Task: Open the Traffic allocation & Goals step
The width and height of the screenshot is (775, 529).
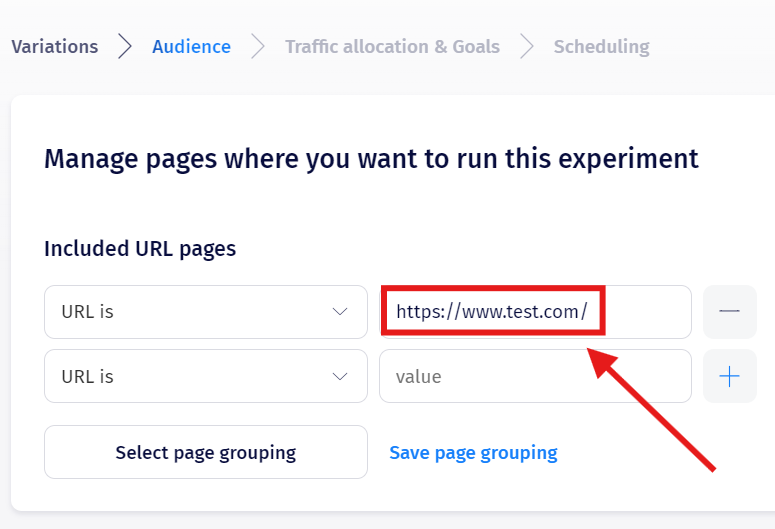Action: [x=392, y=47]
